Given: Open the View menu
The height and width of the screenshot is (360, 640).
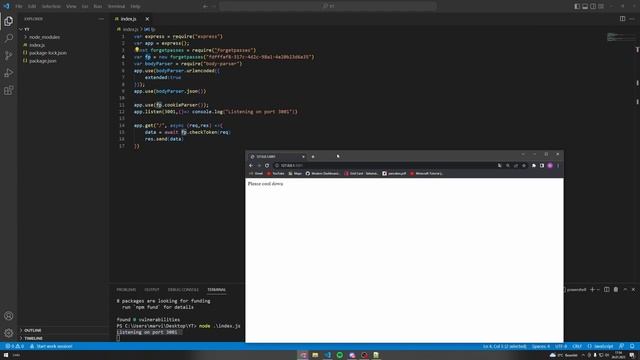Looking at the screenshot, I should pos(71,6).
